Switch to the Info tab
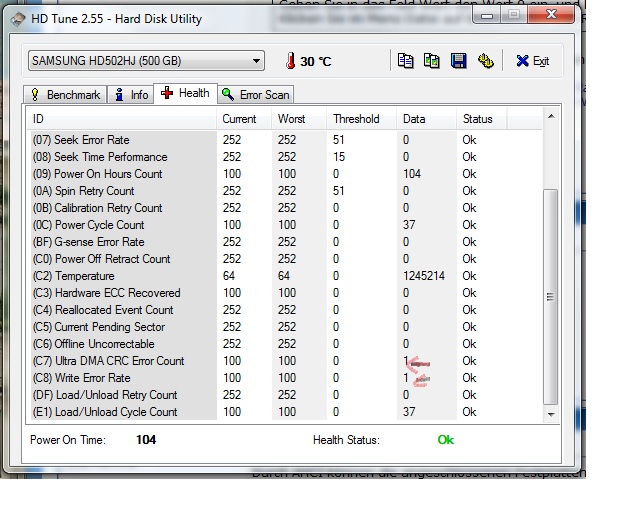Screen dimensions: 639x527 click(131, 95)
